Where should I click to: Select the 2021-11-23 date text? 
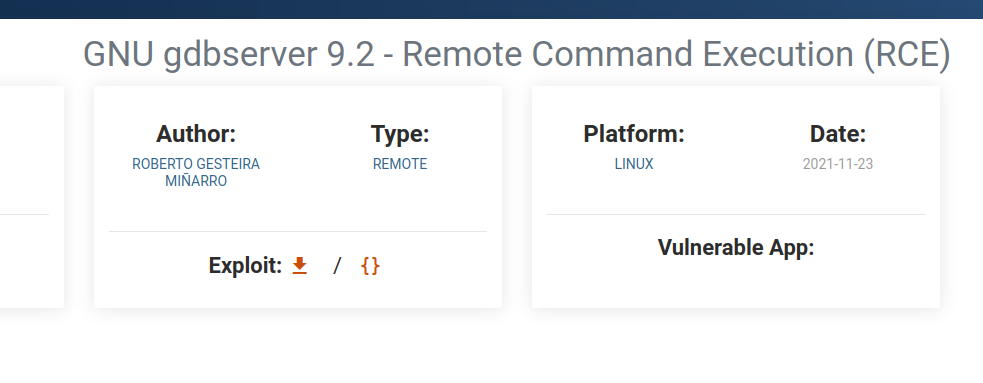pyautogui.click(x=838, y=164)
